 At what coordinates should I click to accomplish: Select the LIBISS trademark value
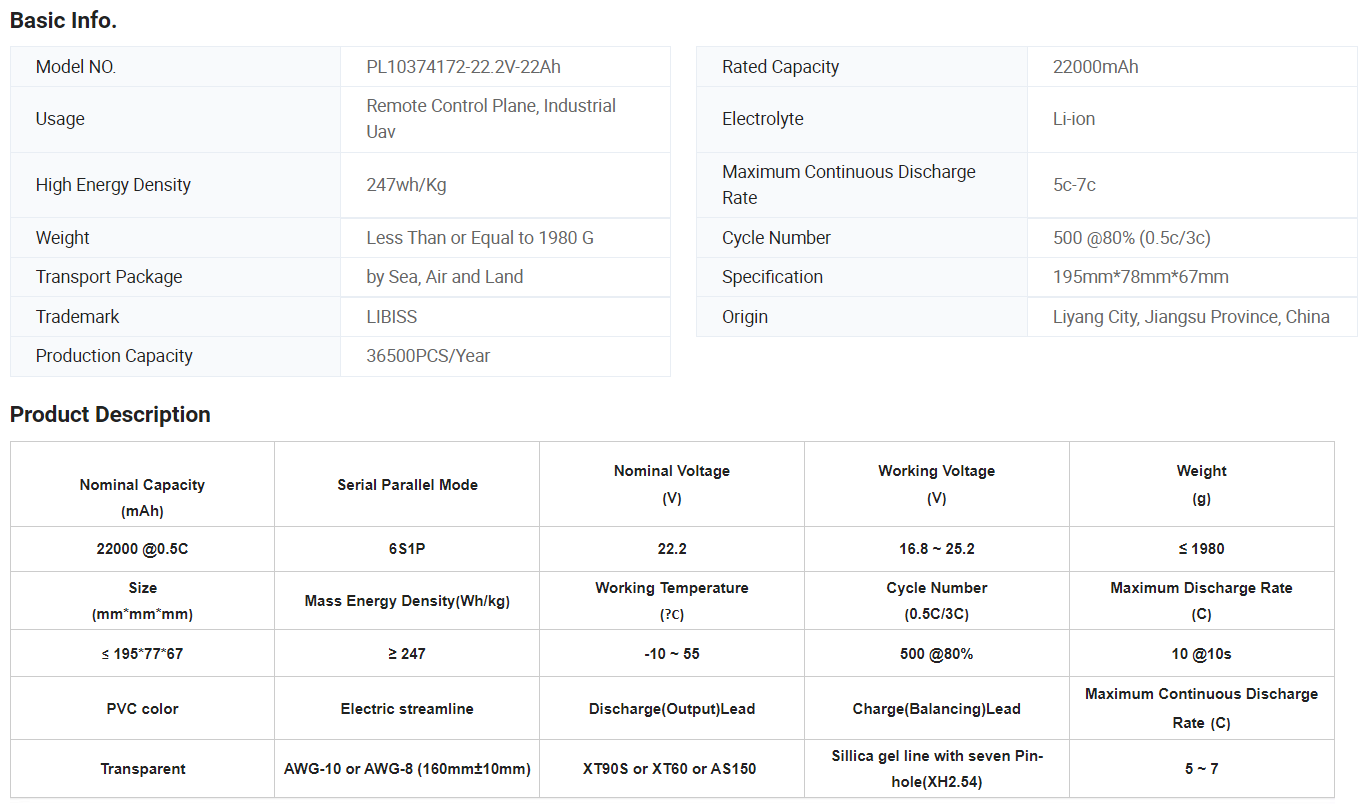pyautogui.click(x=391, y=317)
